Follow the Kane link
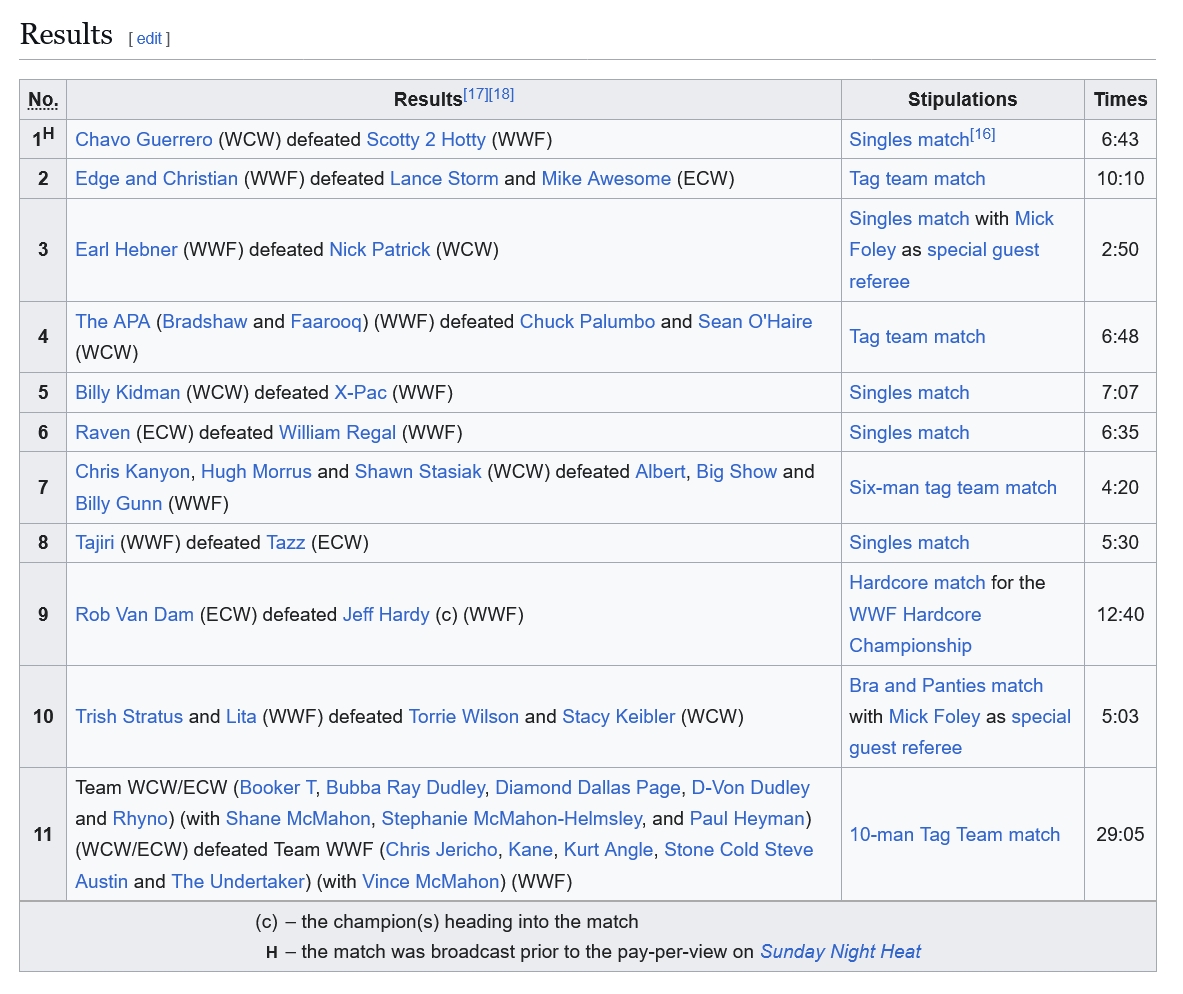This screenshot has height=994, width=1183. 530,850
